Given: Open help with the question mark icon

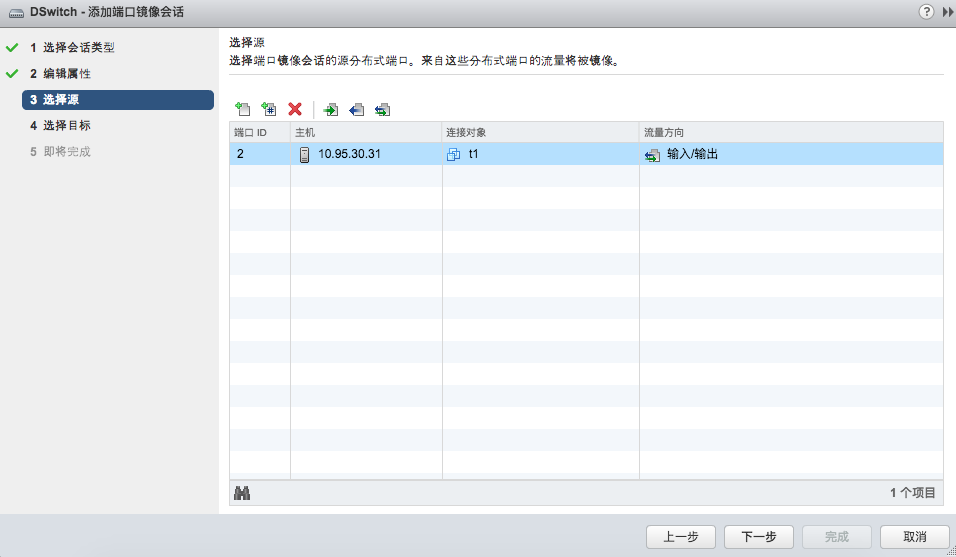Looking at the screenshot, I should (926, 12).
